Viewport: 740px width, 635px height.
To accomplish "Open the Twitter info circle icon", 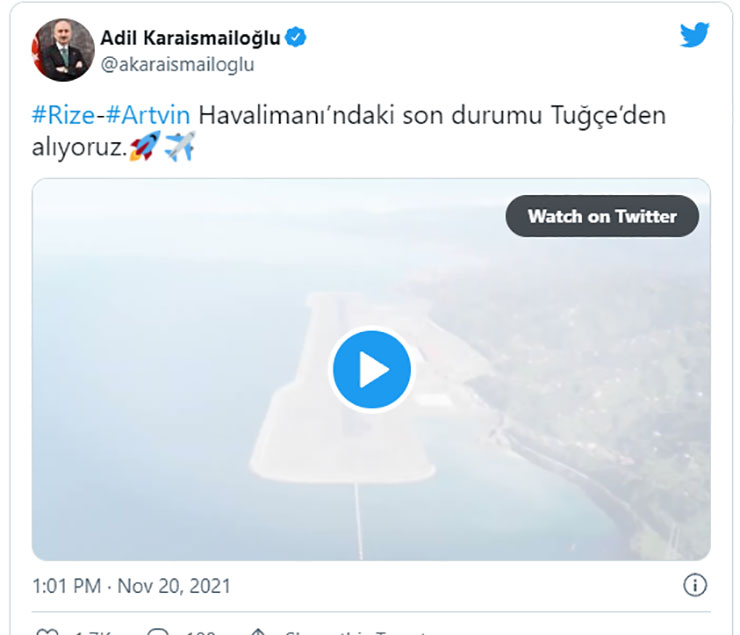I will click(x=695, y=585).
